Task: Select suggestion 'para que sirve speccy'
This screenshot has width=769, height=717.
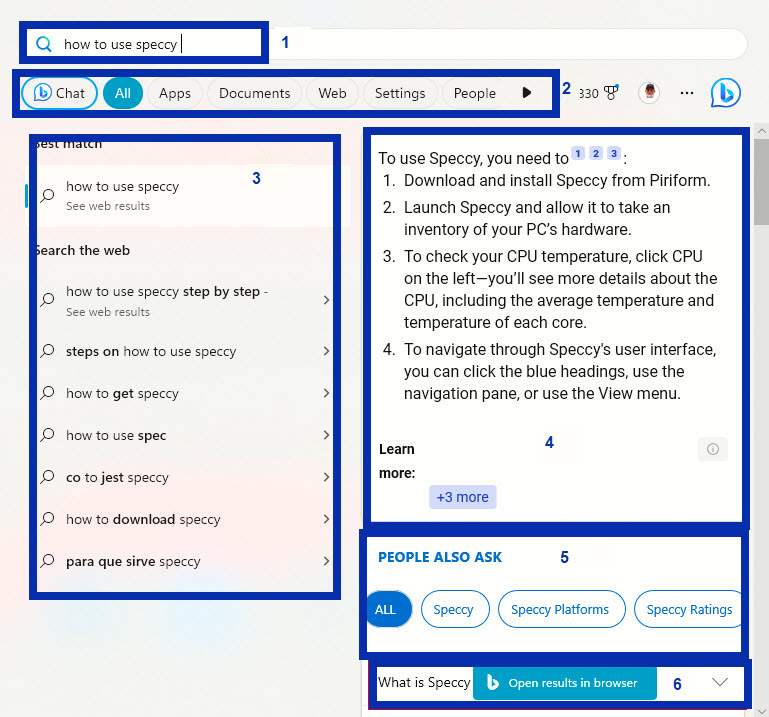Action: pos(133,561)
